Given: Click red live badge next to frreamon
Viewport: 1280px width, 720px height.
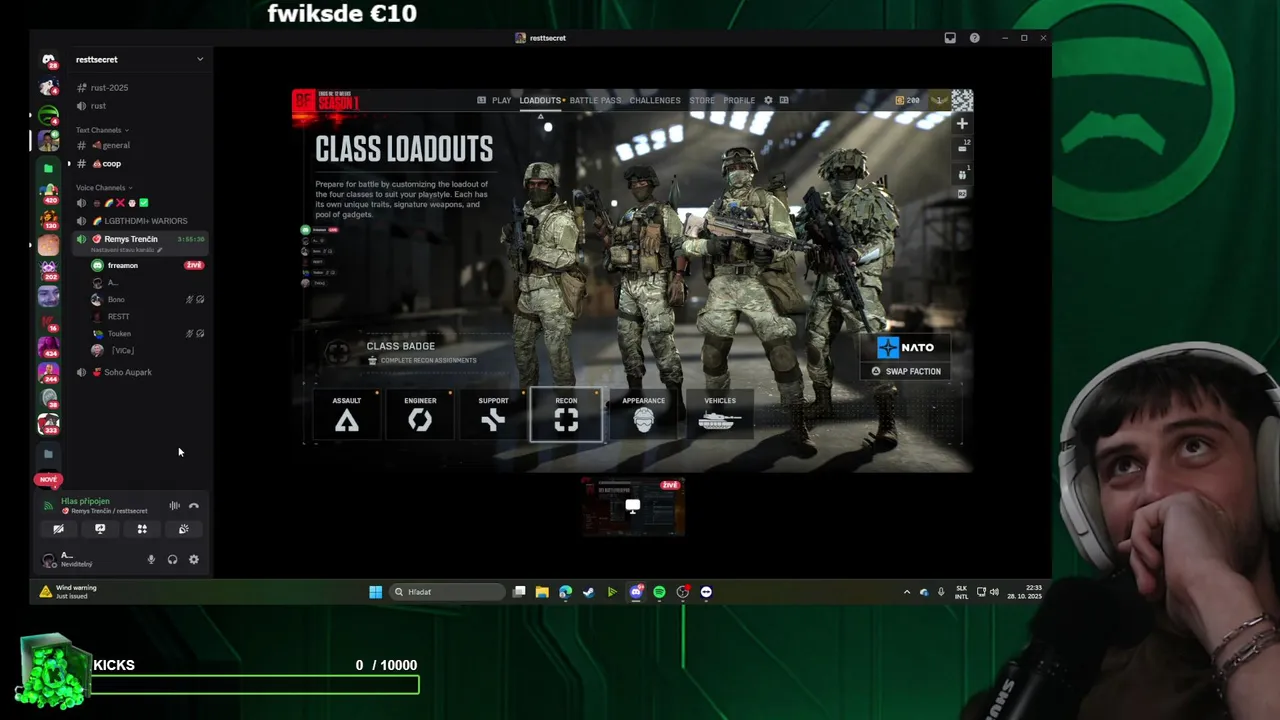Looking at the screenshot, I should tap(194, 266).
